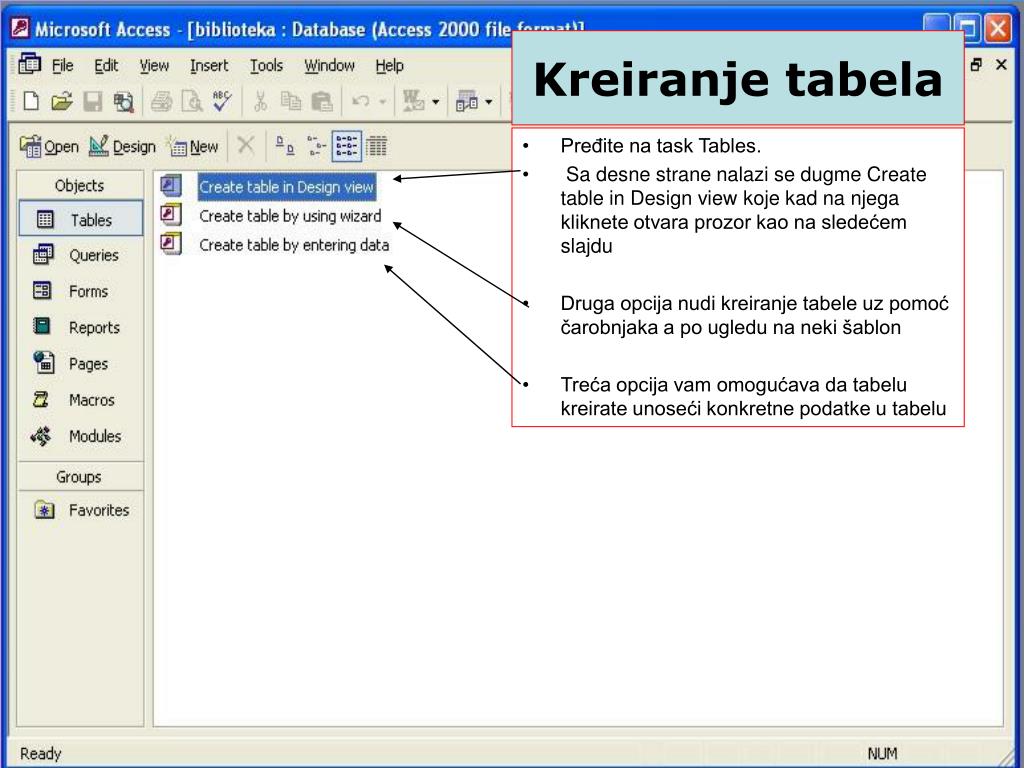Click the NUM status bar indicator
The width and height of the screenshot is (1024, 768).
[x=882, y=754]
